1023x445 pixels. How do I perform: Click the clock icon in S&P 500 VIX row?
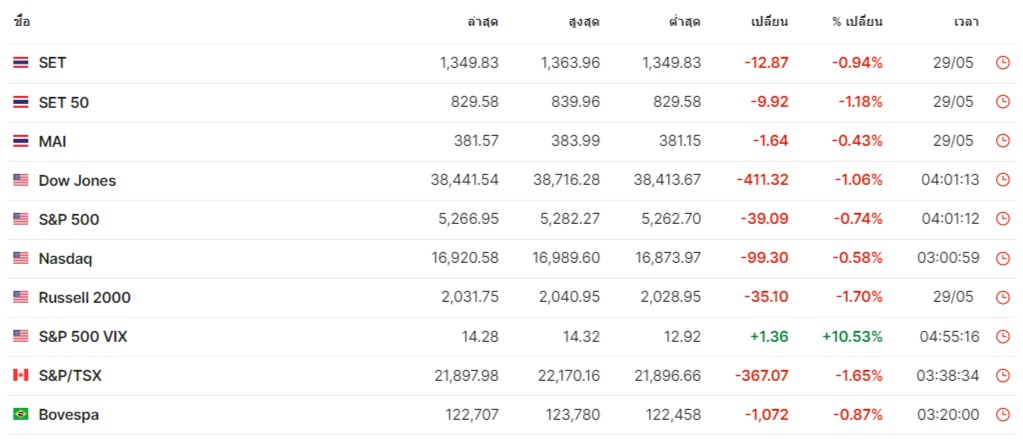(1002, 337)
